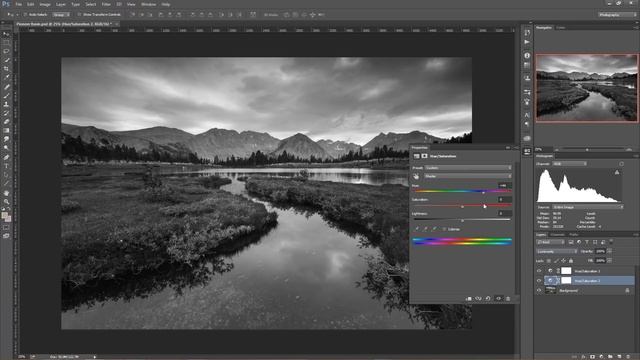The image size is (640, 360).
Task: Open the Window menu
Action: 148,4
